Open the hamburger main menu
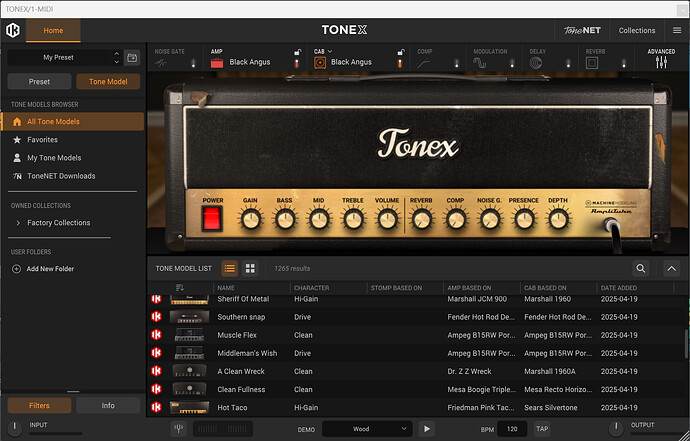The width and height of the screenshot is (690, 441). pyautogui.click(x=677, y=30)
